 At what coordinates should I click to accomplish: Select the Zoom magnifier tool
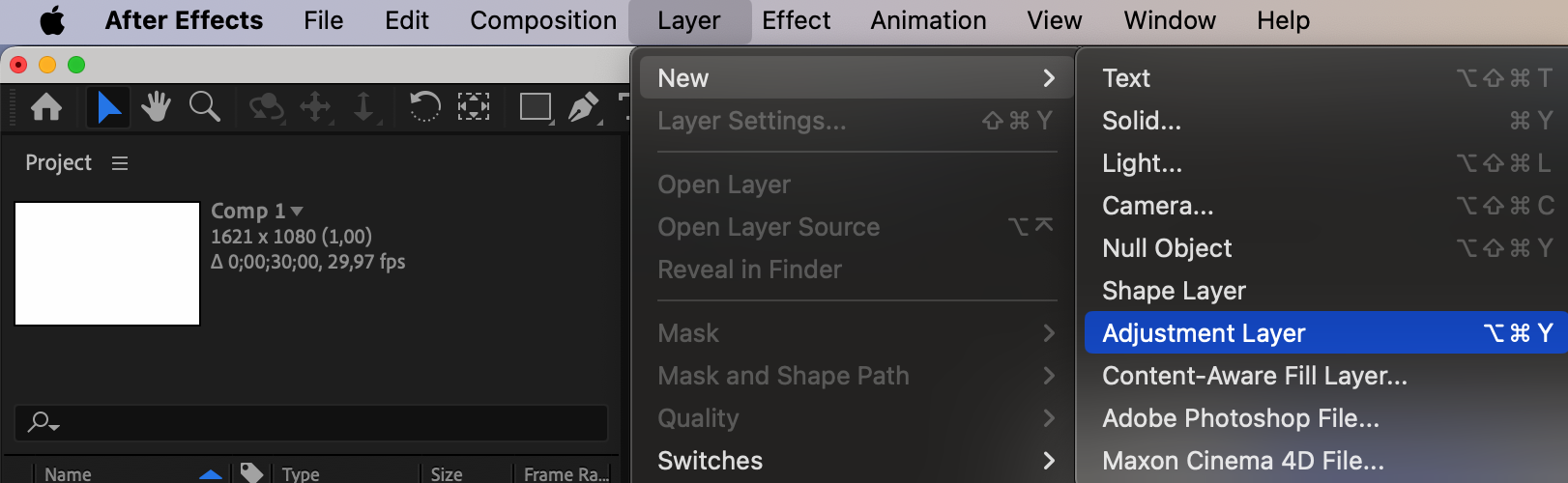204,106
